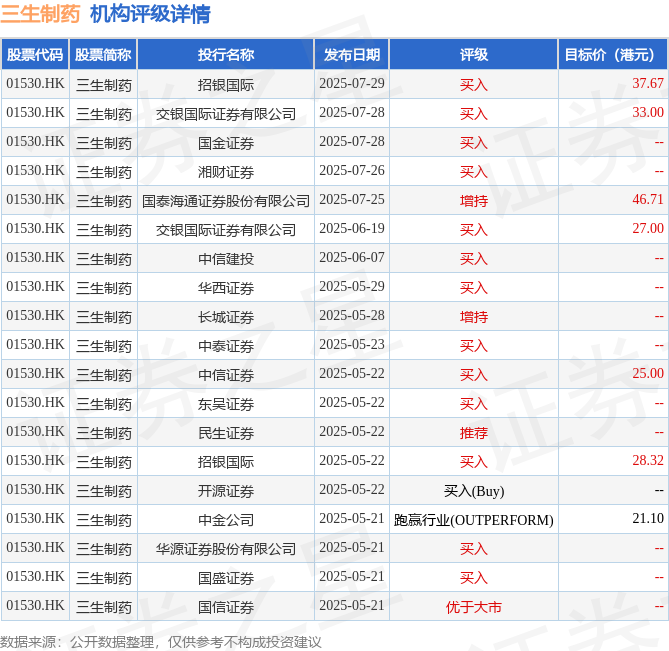This screenshot has height=651, width=669.
Task: Click target price 46.71
Action: point(648,199)
